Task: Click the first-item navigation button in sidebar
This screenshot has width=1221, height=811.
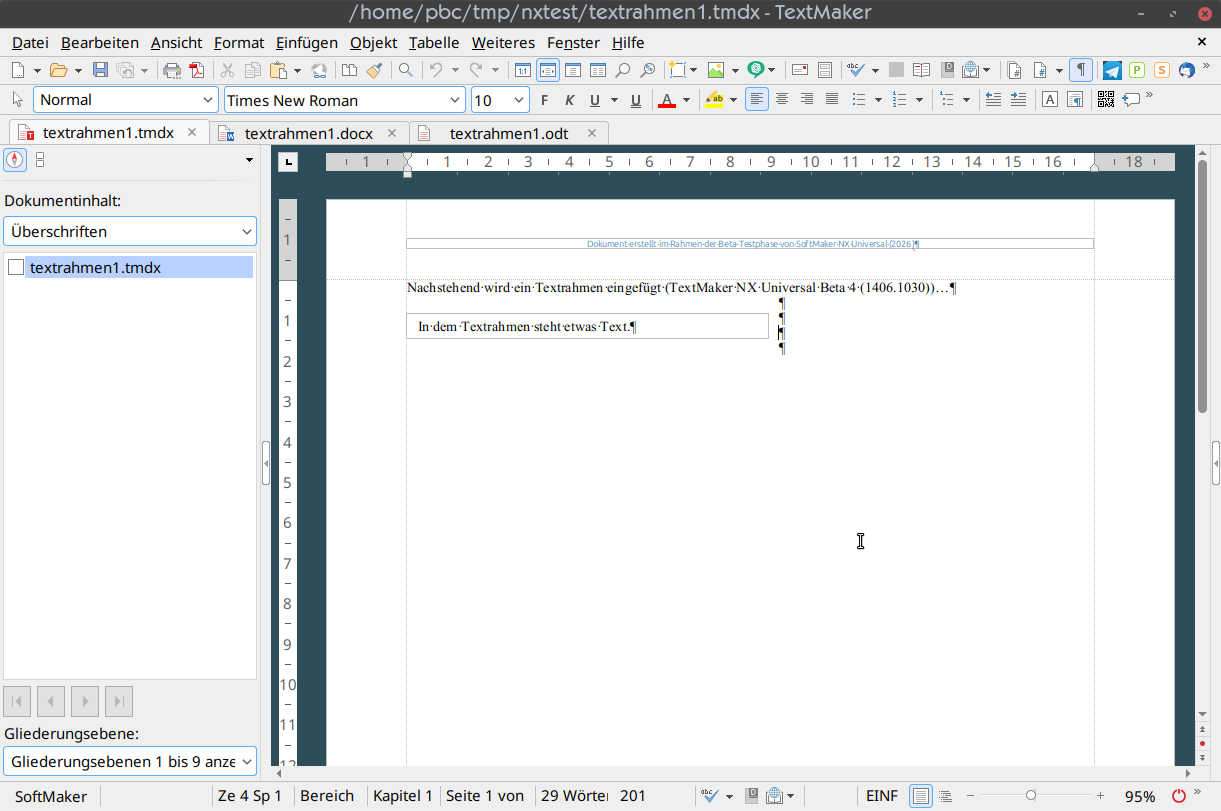Action: pyautogui.click(x=17, y=702)
